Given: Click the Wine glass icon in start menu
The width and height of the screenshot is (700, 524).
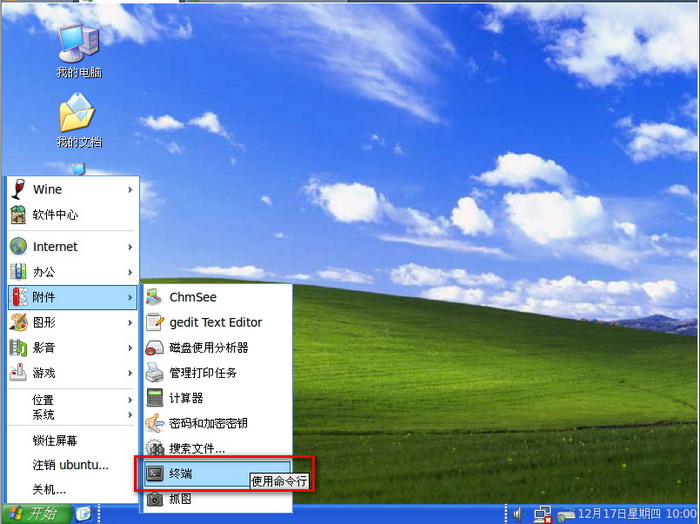Looking at the screenshot, I should [x=18, y=189].
